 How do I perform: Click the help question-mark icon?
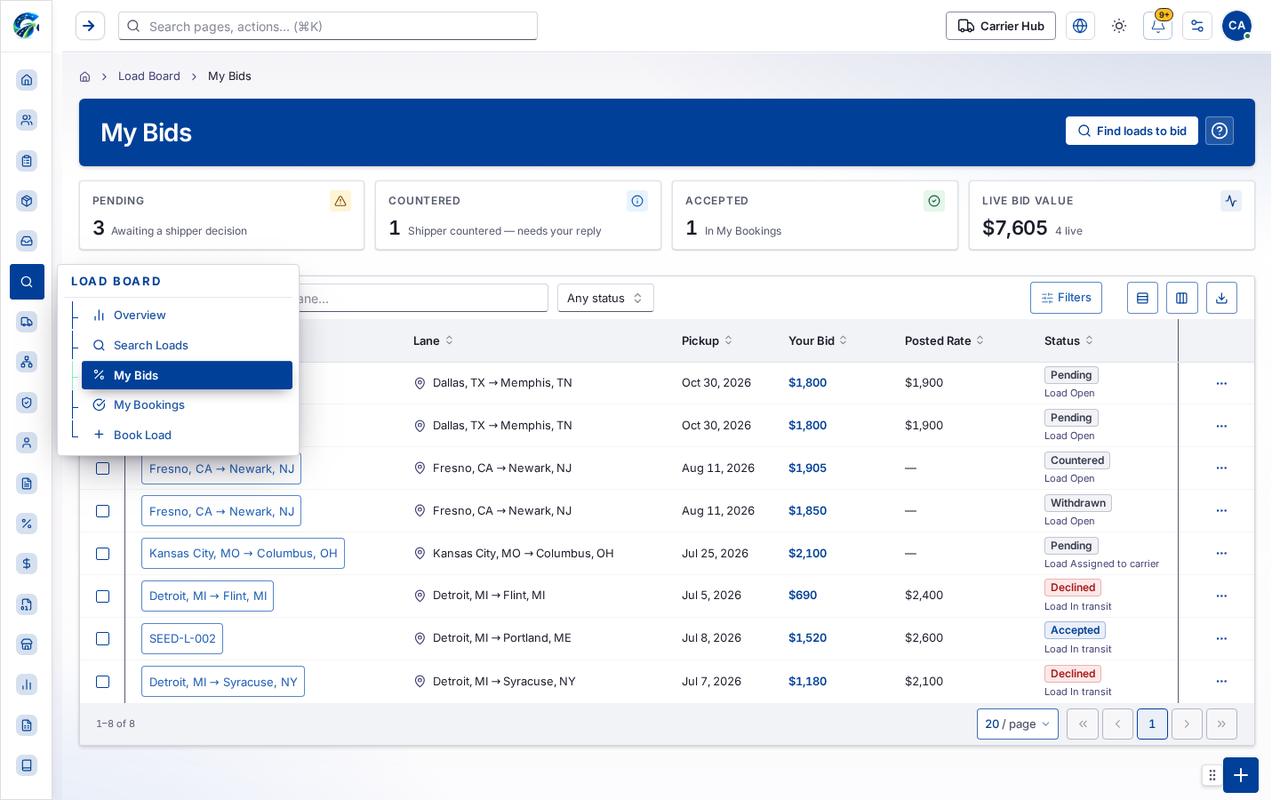pos(1219,131)
